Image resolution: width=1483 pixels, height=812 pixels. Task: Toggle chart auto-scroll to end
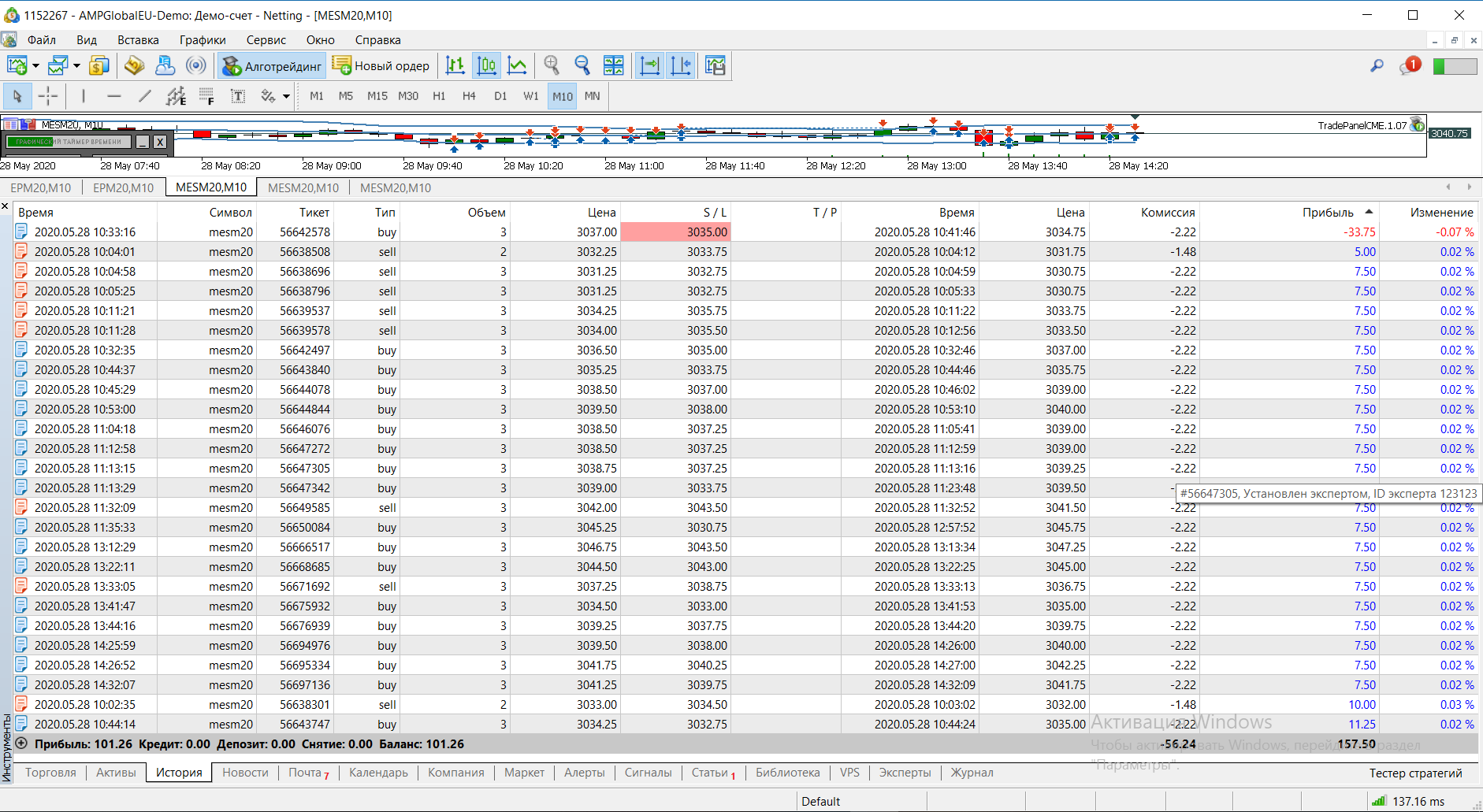[x=650, y=65]
